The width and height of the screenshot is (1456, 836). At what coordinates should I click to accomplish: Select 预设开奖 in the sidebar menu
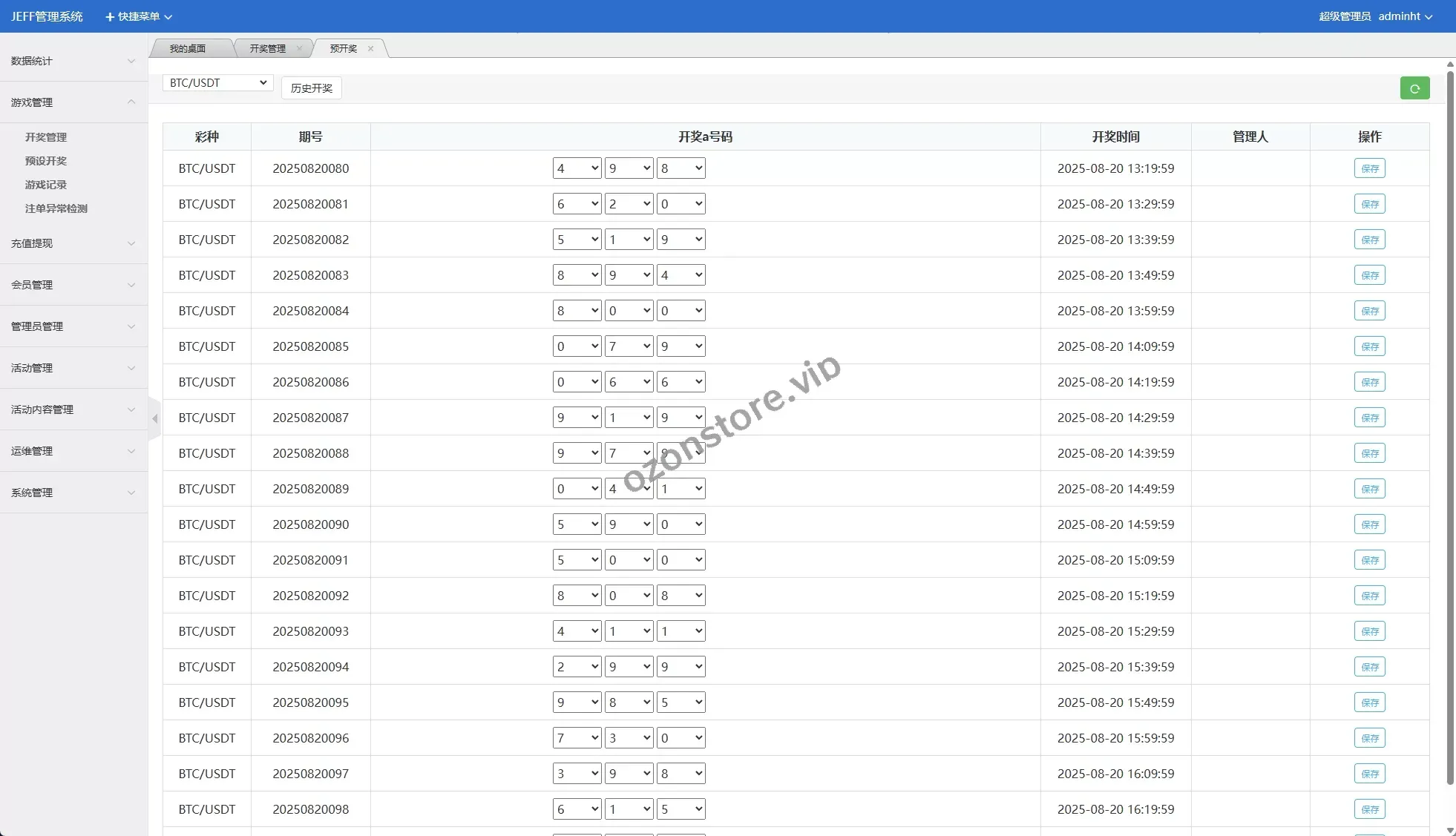click(x=46, y=161)
